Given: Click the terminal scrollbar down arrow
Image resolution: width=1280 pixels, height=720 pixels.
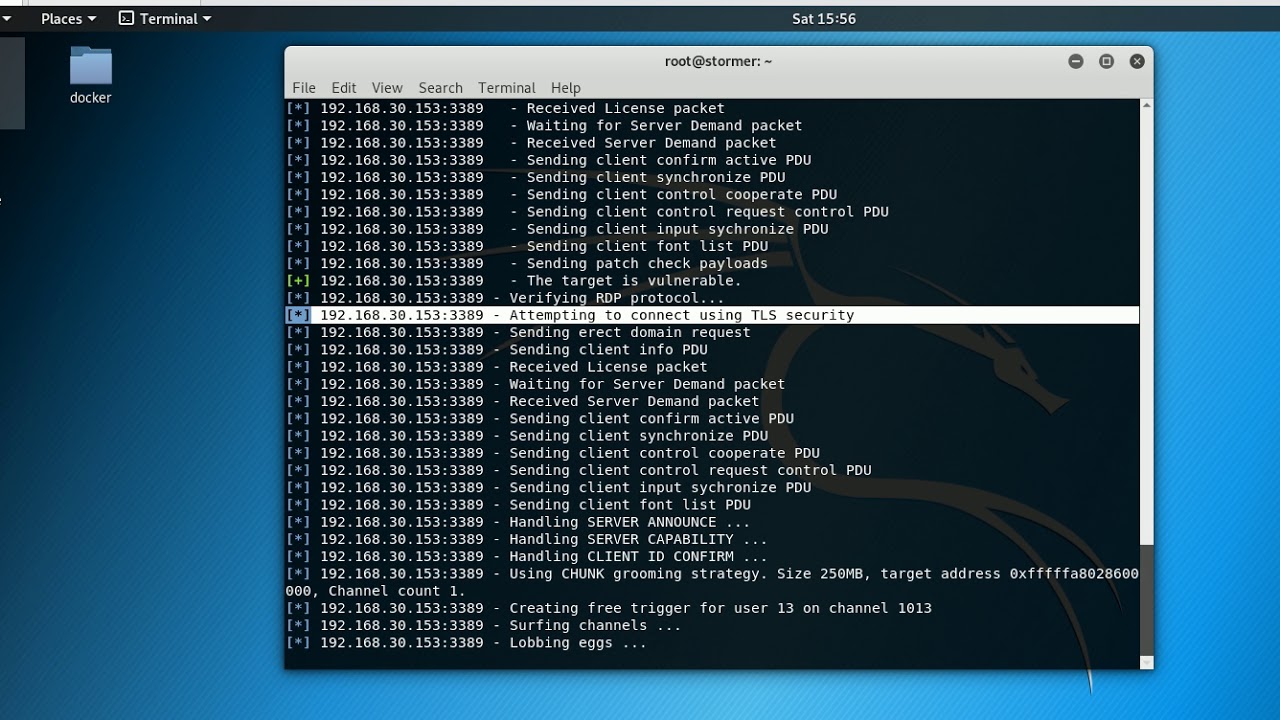Looking at the screenshot, I should click(1146, 662).
